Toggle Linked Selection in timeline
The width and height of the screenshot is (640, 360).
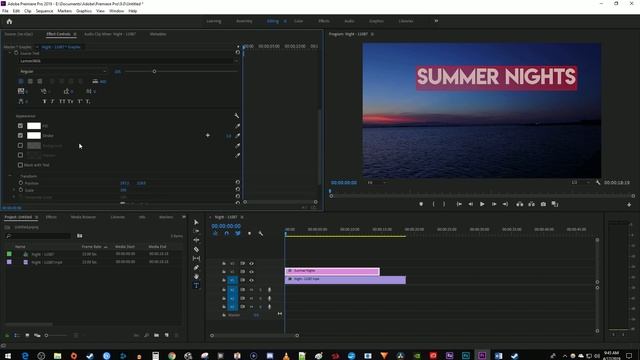(238, 233)
